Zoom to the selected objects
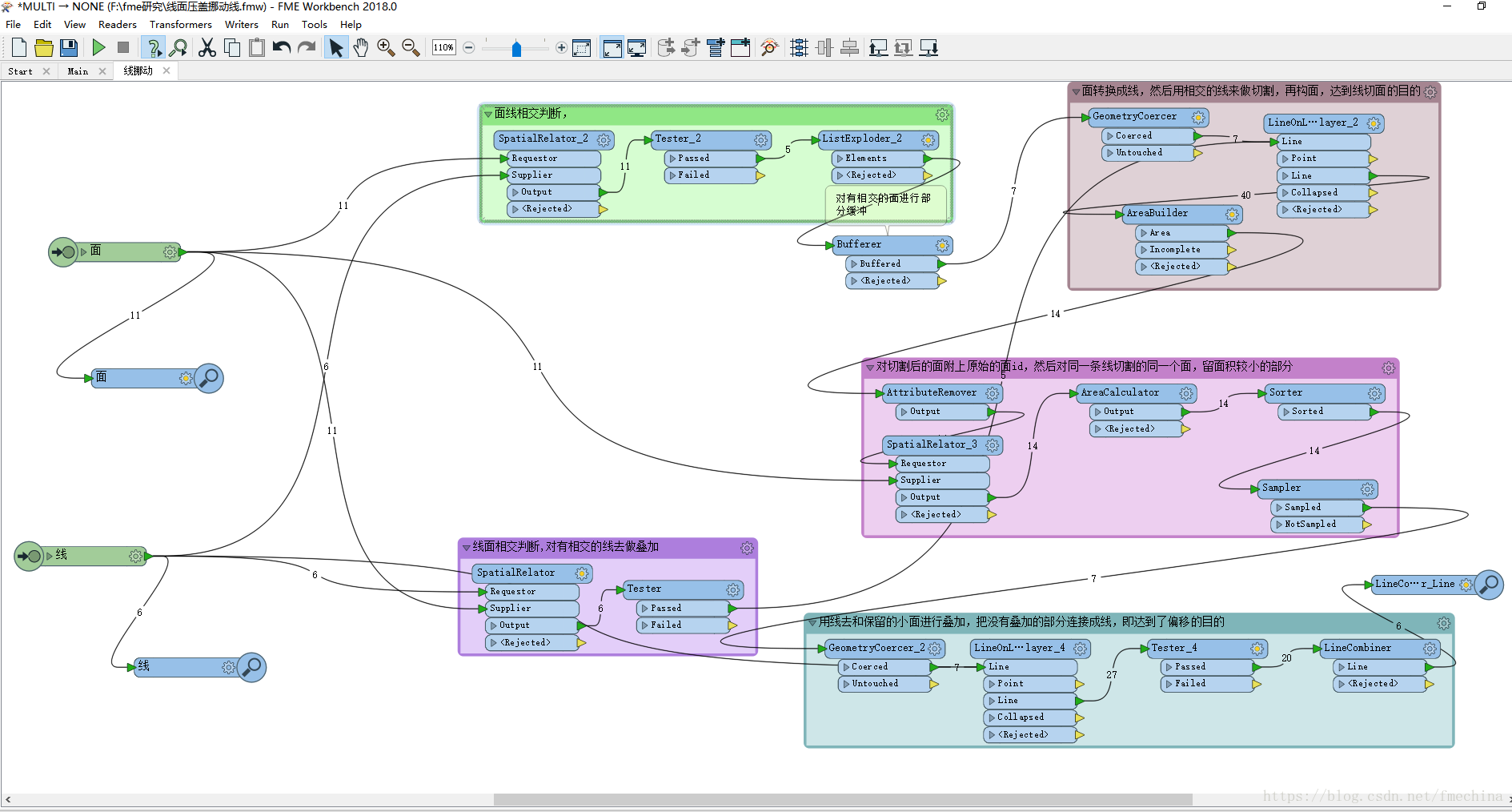This screenshot has width=1512, height=812. point(583,48)
